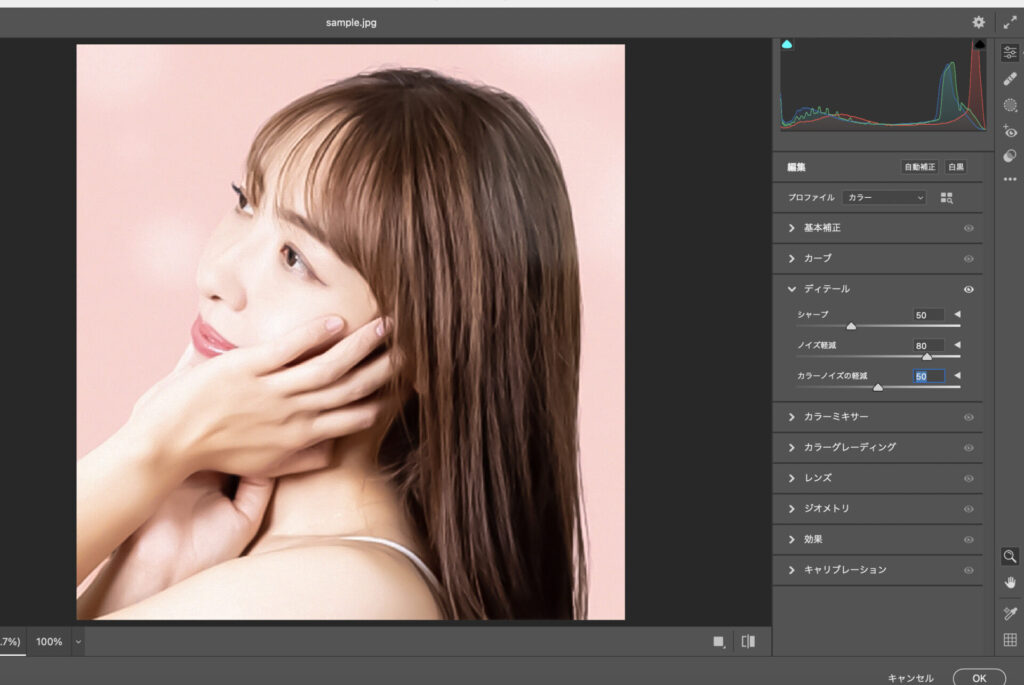This screenshot has width=1024, height=685.
Task: Click the 100% zoom level
Action: pos(49,642)
